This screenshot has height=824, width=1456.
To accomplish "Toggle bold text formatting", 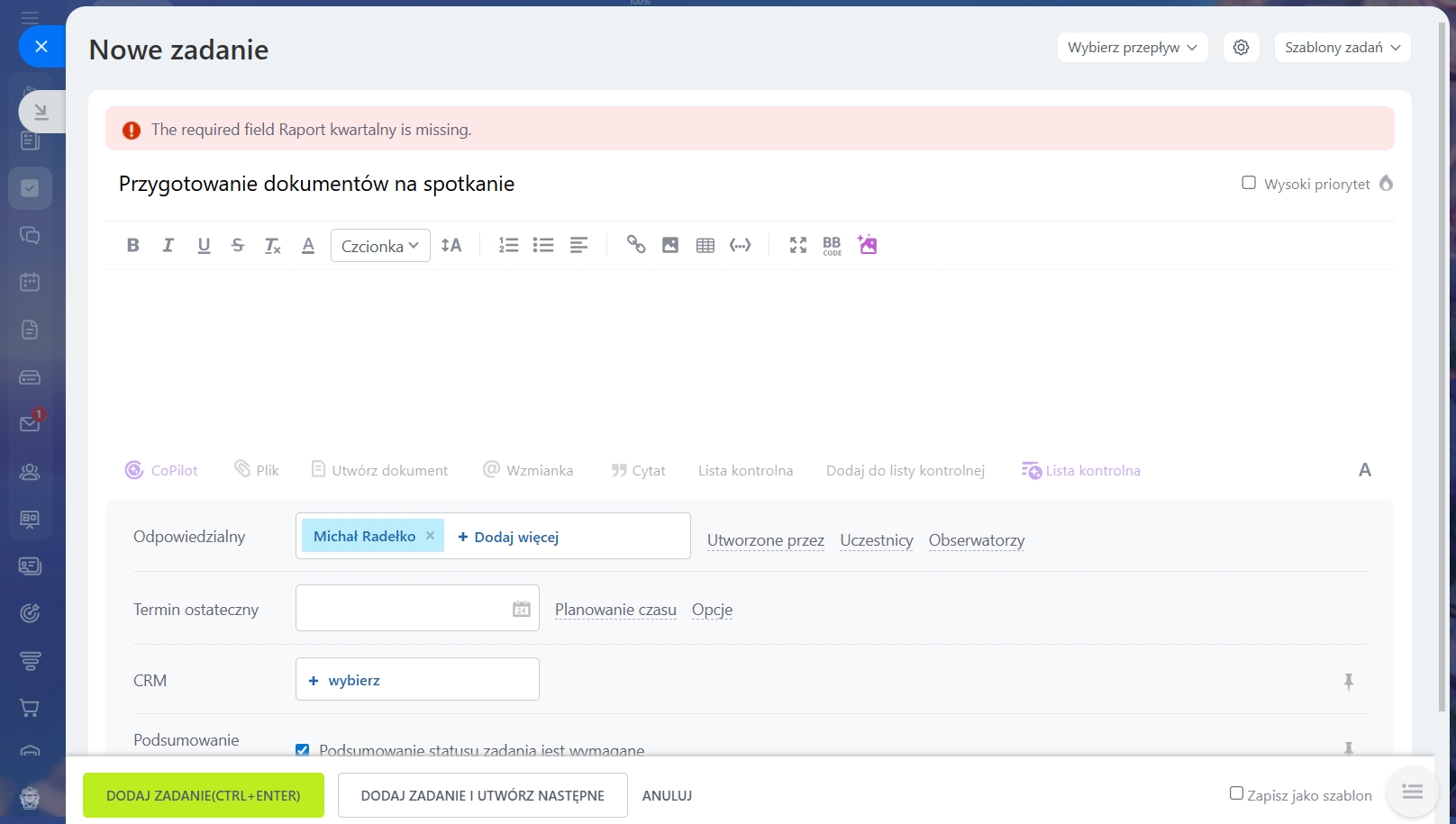I will 133,245.
